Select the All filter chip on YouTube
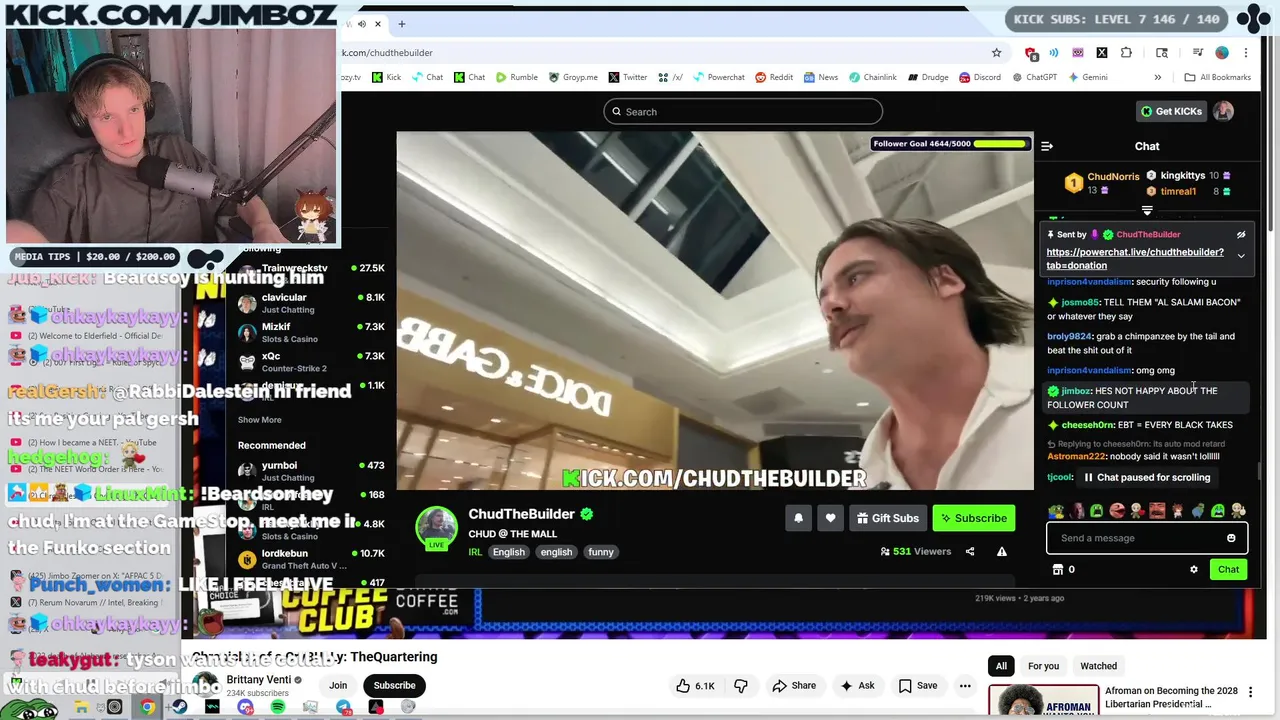The width and height of the screenshot is (1280, 720). click(1001, 666)
